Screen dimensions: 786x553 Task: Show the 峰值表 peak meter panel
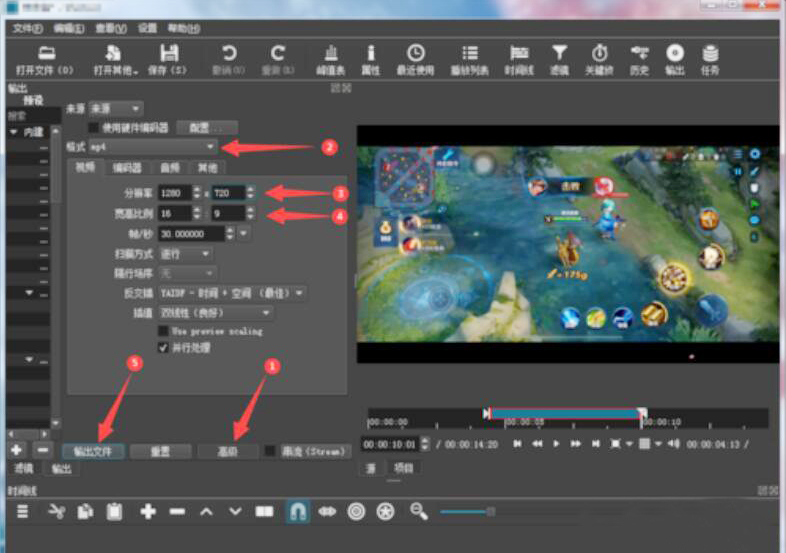click(x=331, y=60)
